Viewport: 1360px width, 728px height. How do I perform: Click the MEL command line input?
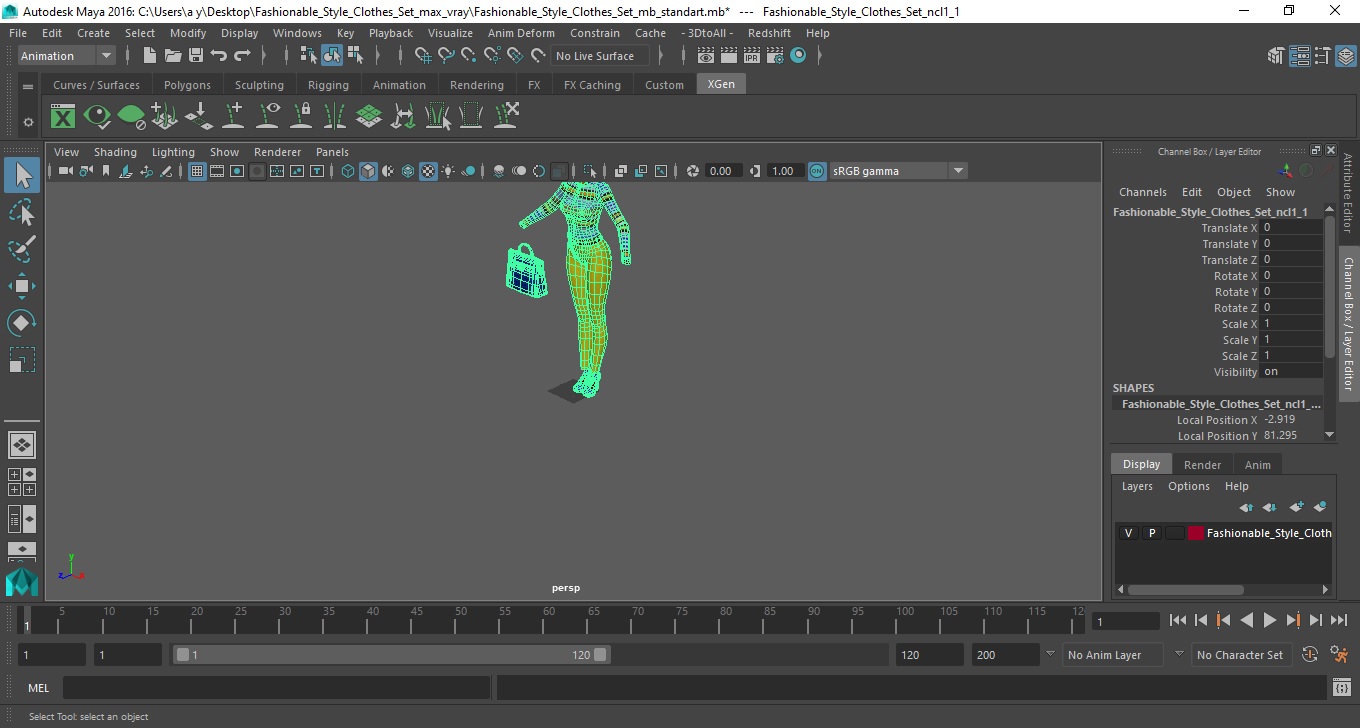pos(276,688)
